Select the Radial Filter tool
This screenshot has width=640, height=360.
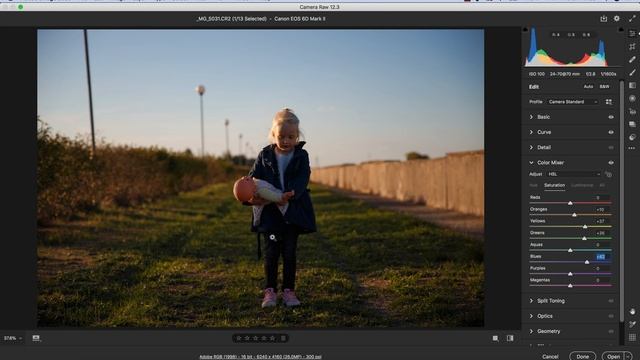pos(632,98)
